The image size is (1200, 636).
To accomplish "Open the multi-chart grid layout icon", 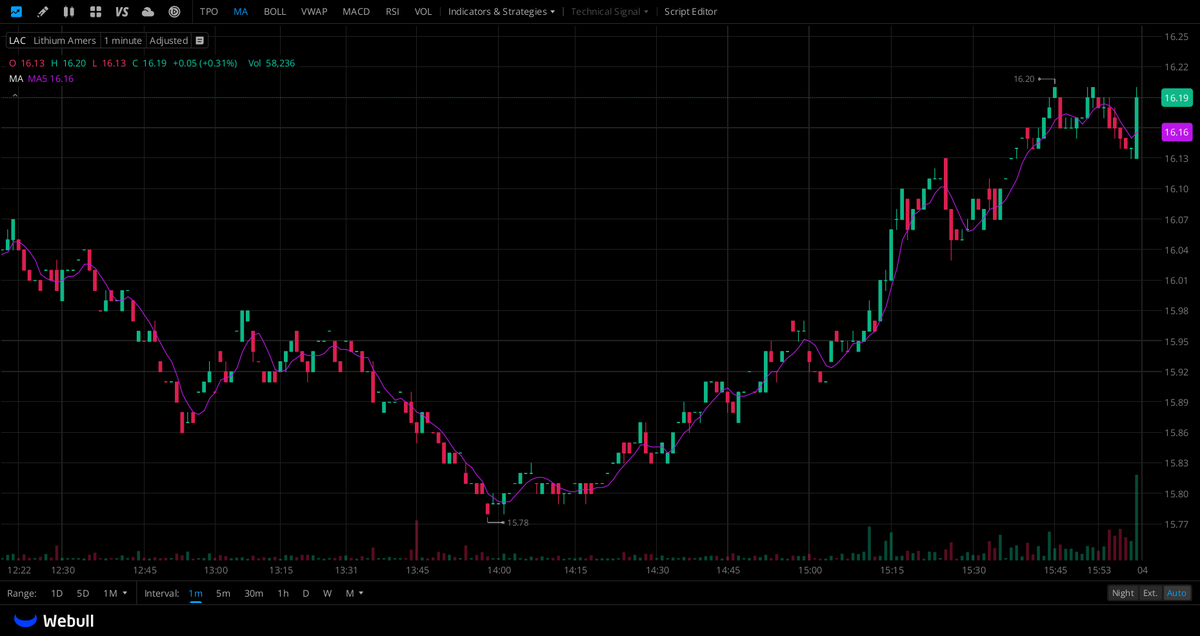I will pos(95,12).
